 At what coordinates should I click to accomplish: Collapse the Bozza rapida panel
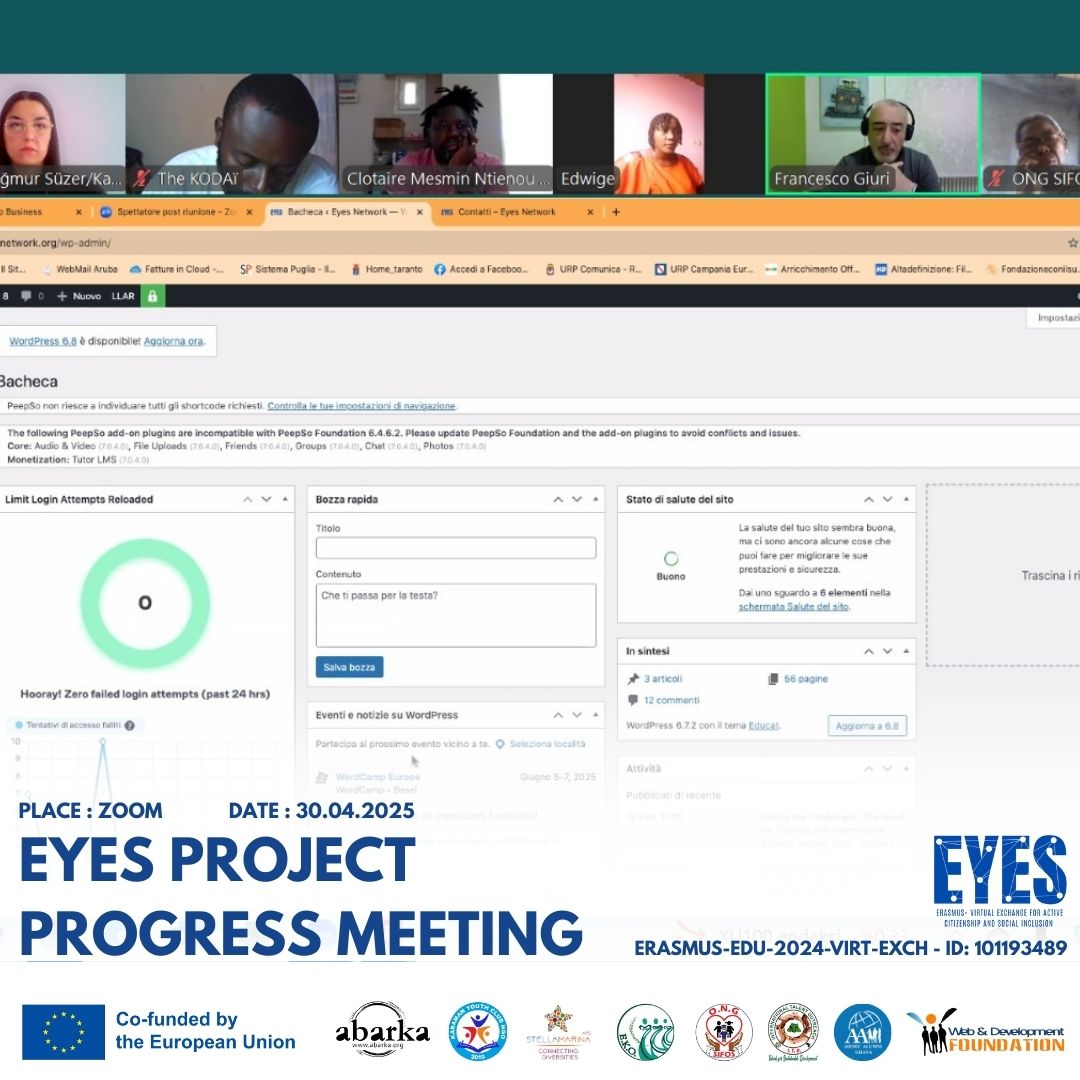(x=596, y=499)
